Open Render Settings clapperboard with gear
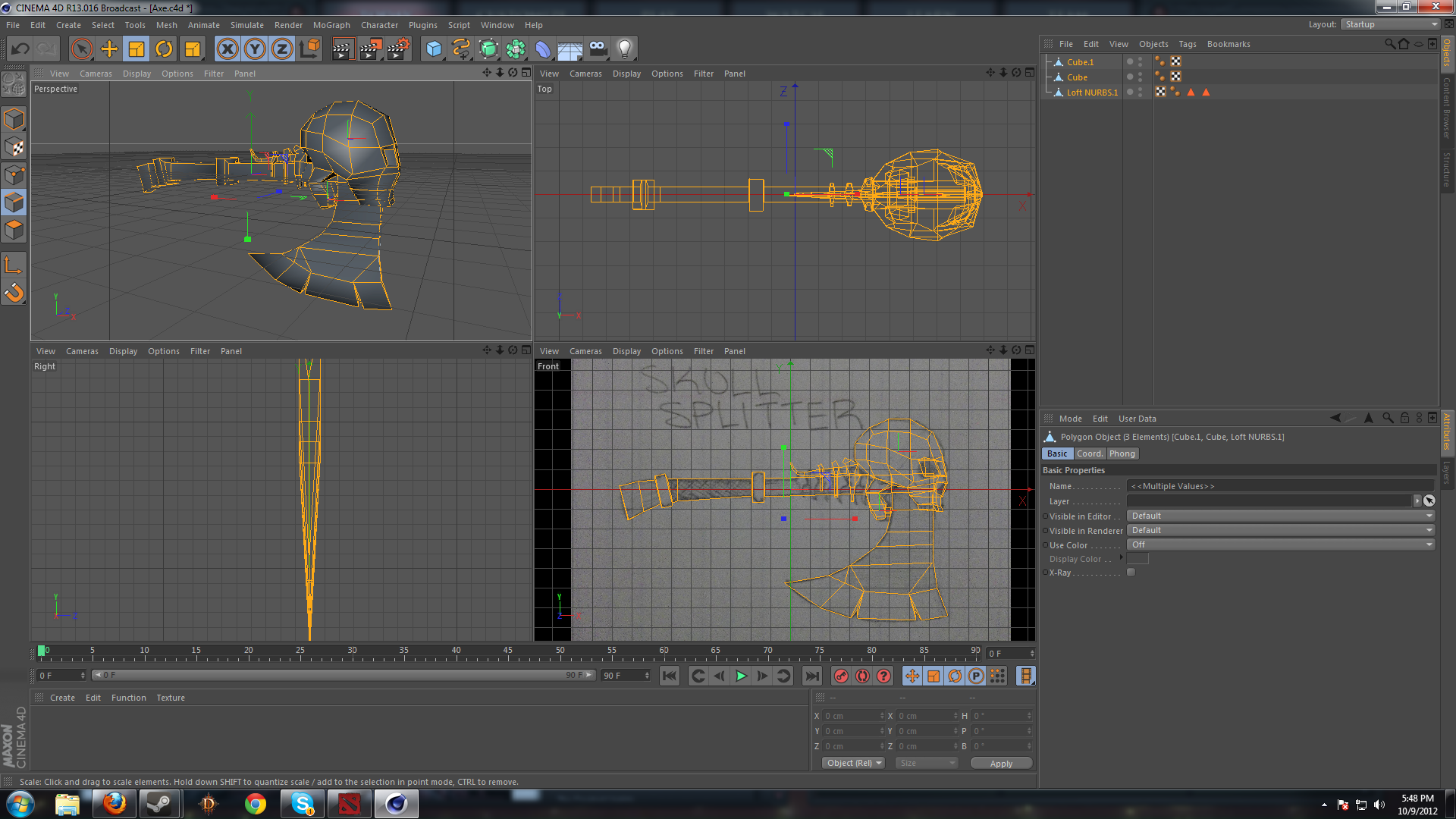Screen dimensions: 1456x819 pos(398,49)
